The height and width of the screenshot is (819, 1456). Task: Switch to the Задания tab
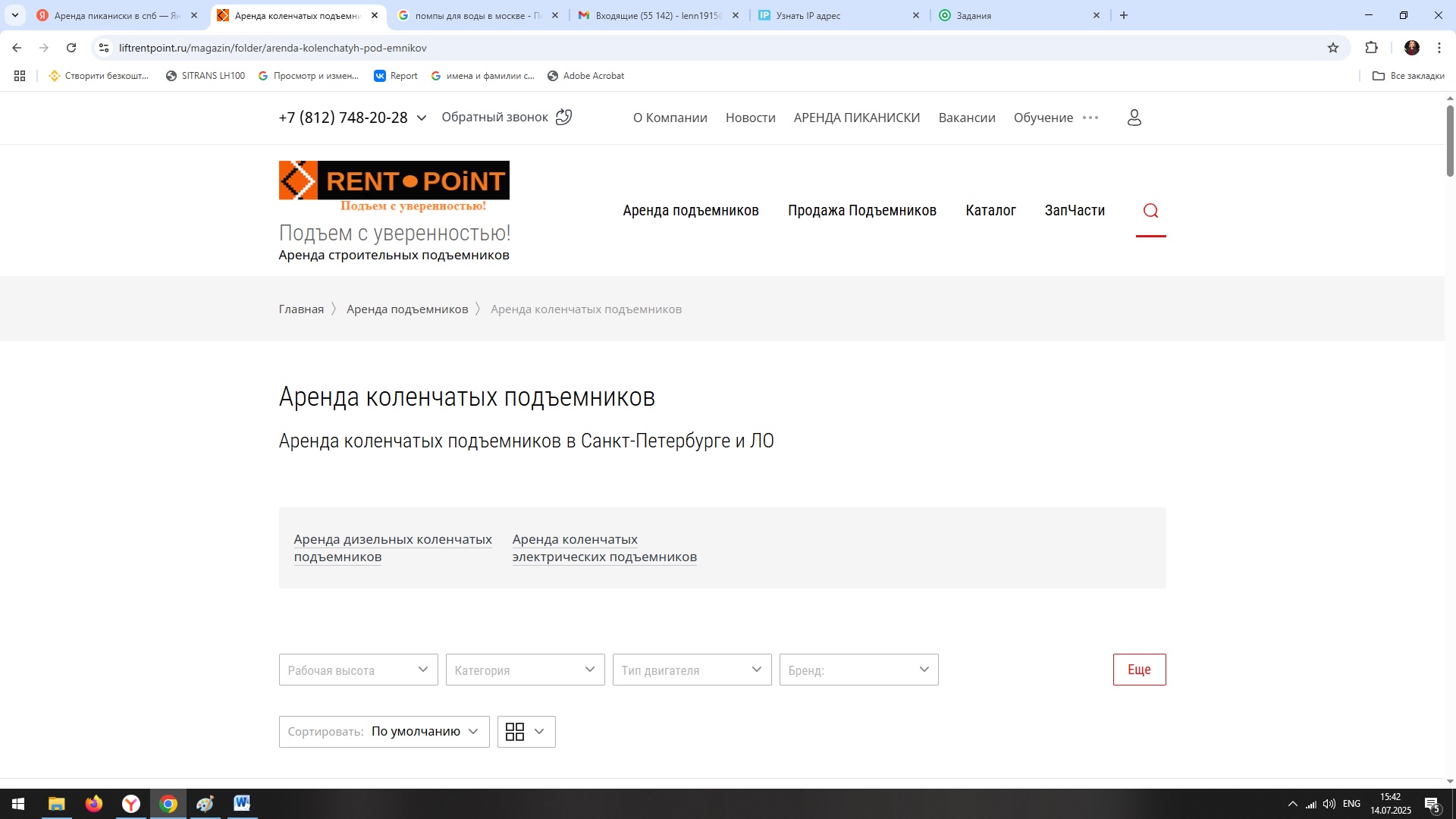[x=1020, y=15]
